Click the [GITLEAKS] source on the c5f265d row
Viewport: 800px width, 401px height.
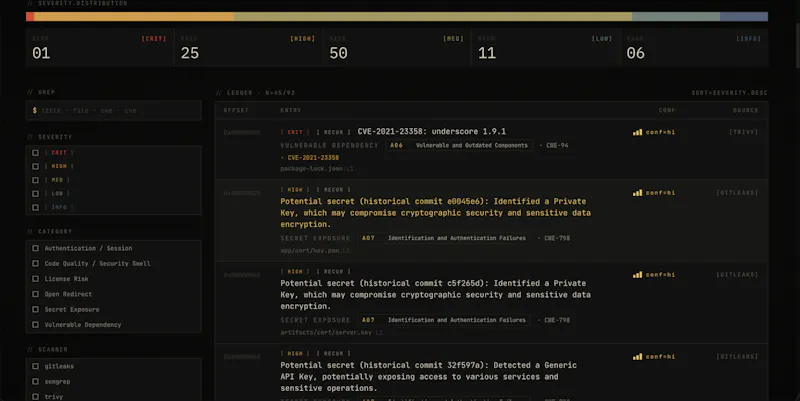737,274
